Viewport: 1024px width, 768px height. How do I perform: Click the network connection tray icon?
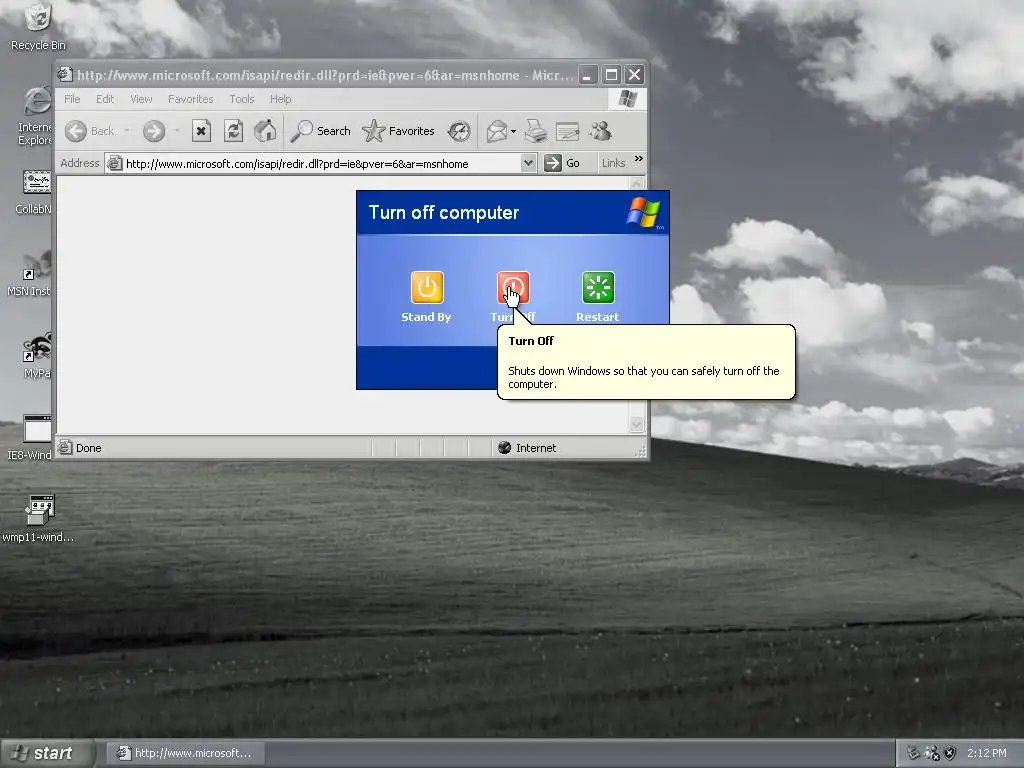tap(932, 753)
